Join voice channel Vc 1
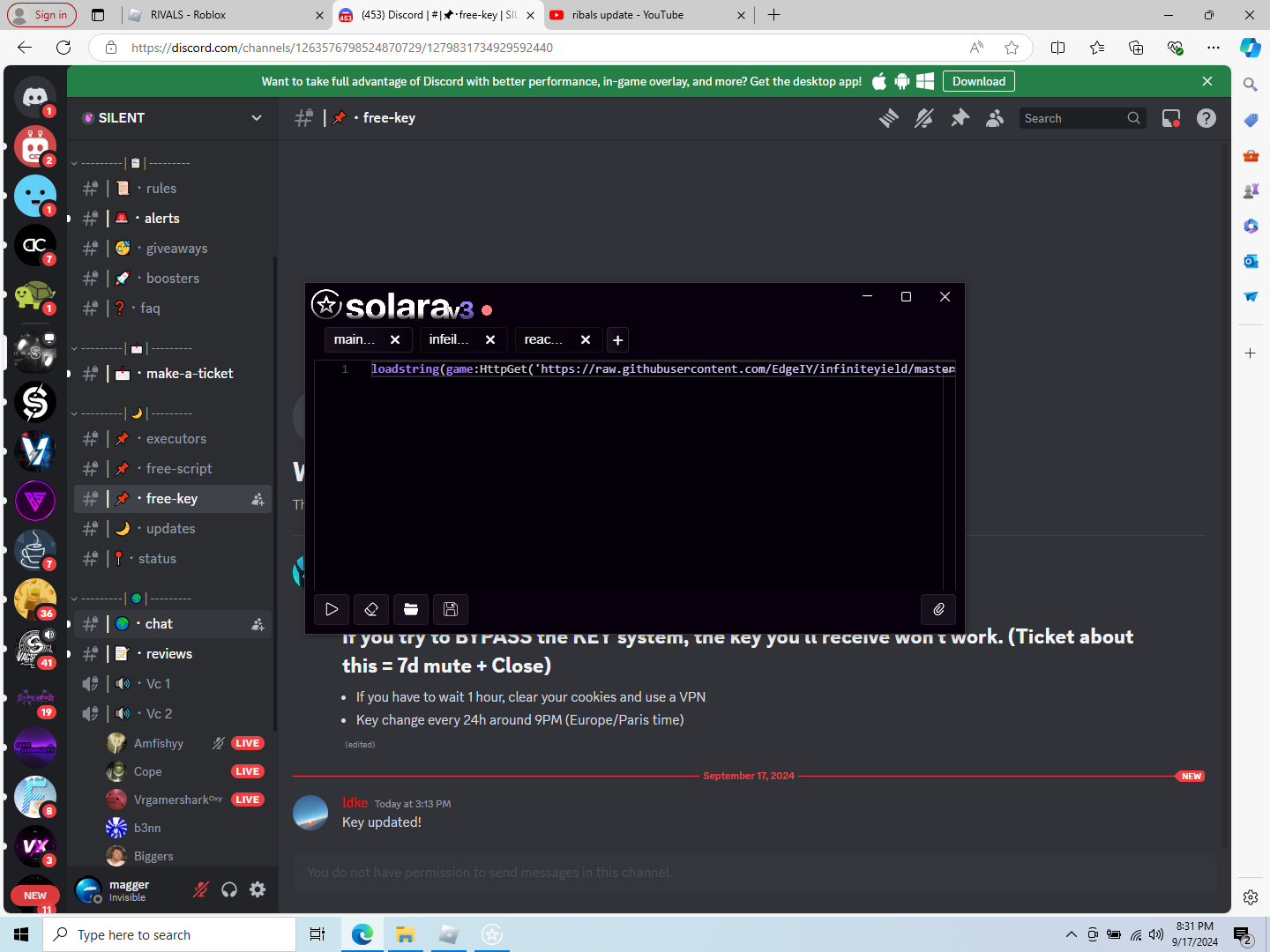The image size is (1270, 952). [x=173, y=684]
